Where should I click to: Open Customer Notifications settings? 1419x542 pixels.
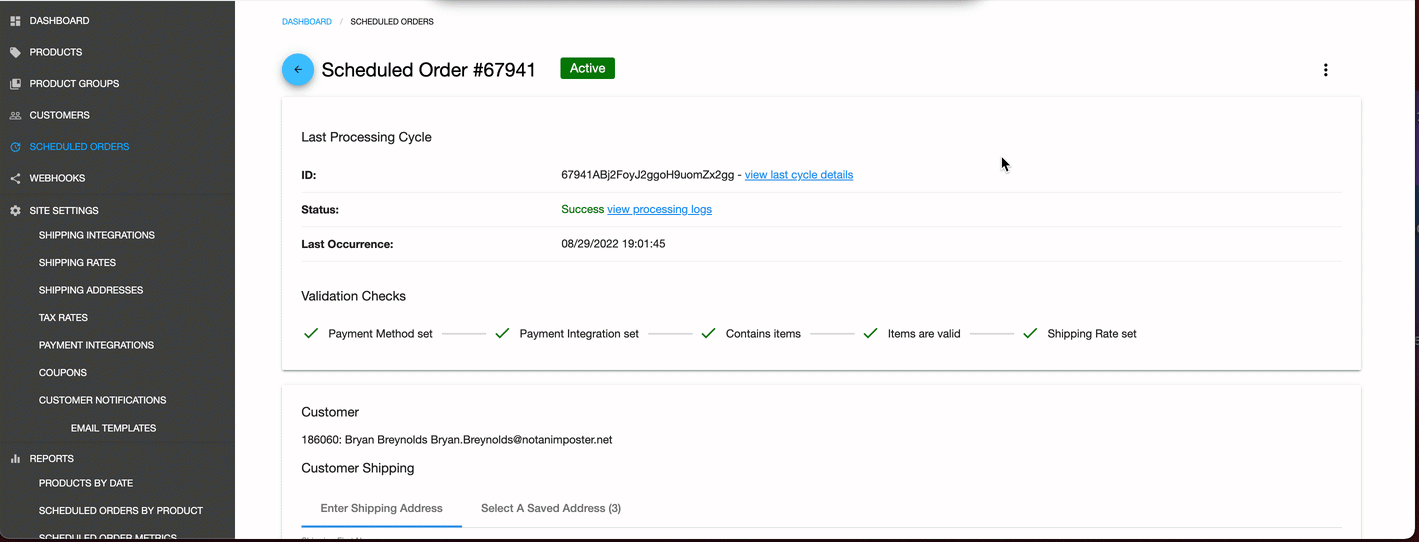[x=102, y=400]
